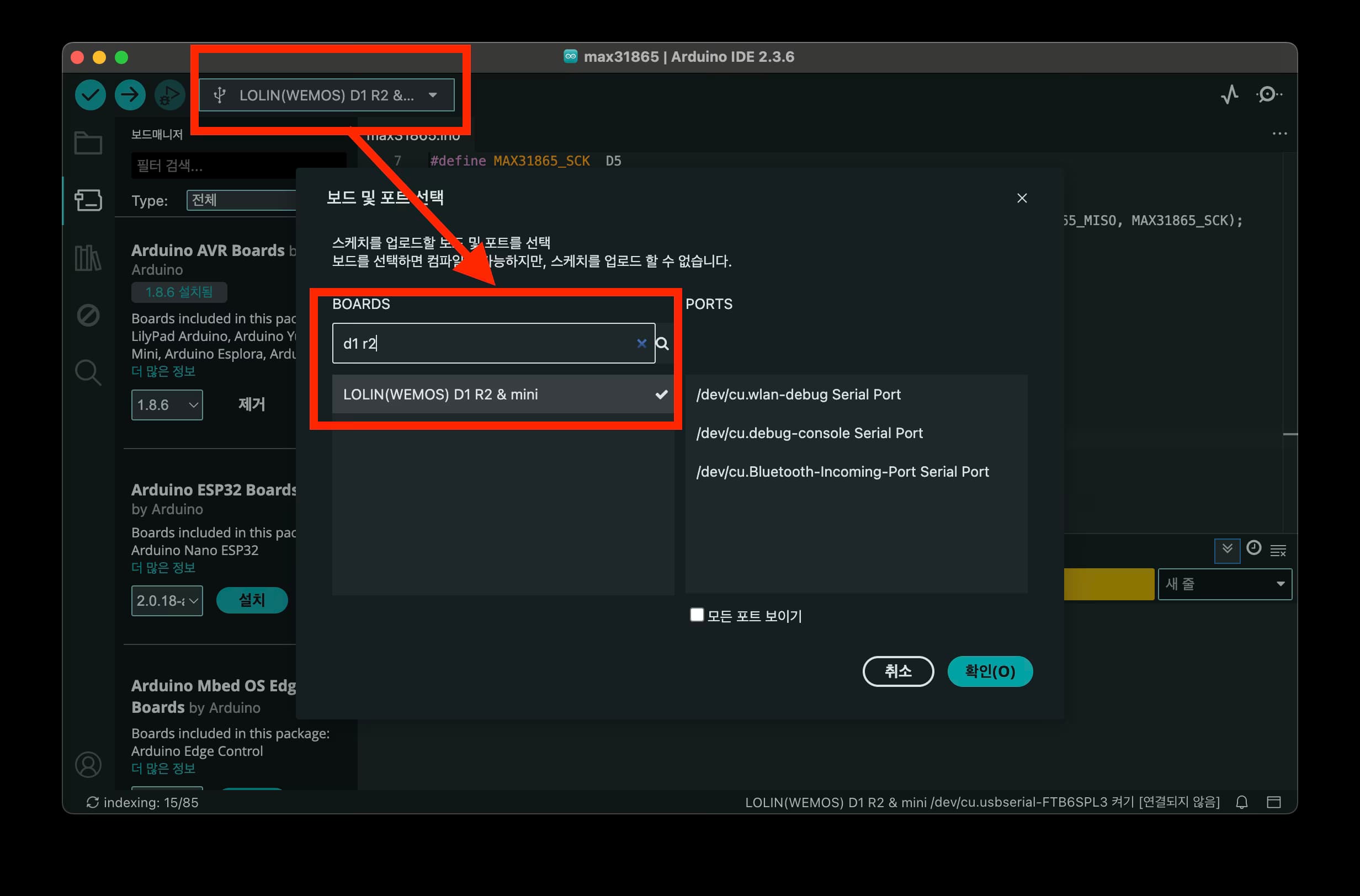This screenshot has width=1360, height=896.
Task: Click the #define MAX31865_SCK code line
Action: coord(525,161)
